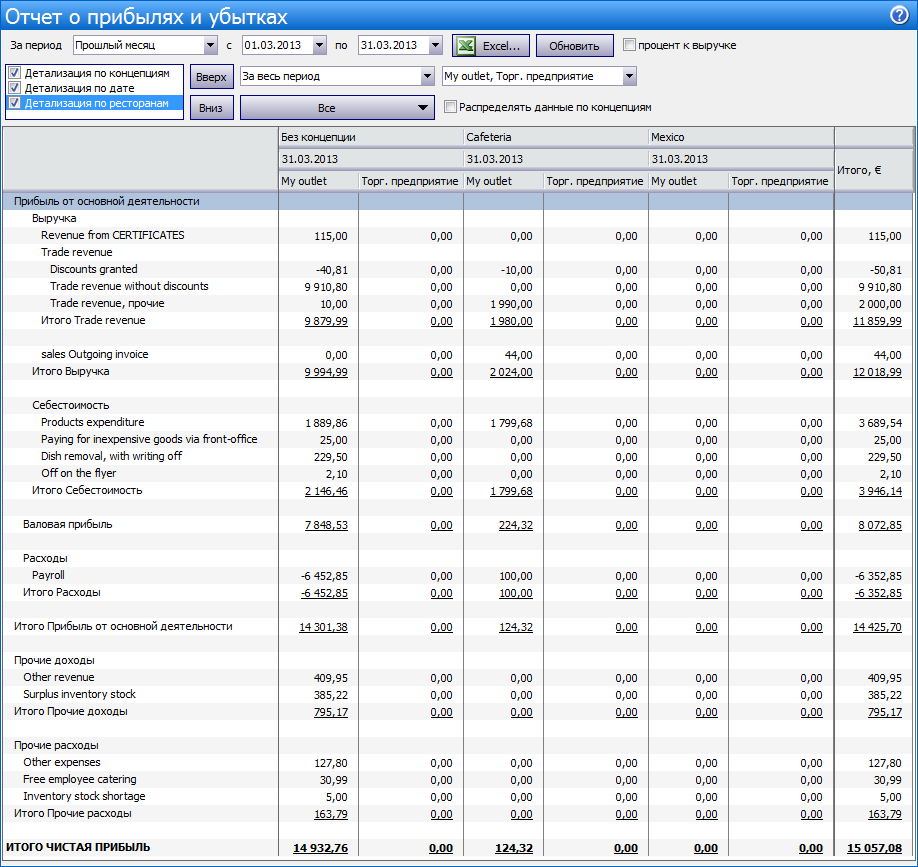Click the Вниз button

pyautogui.click(x=211, y=108)
